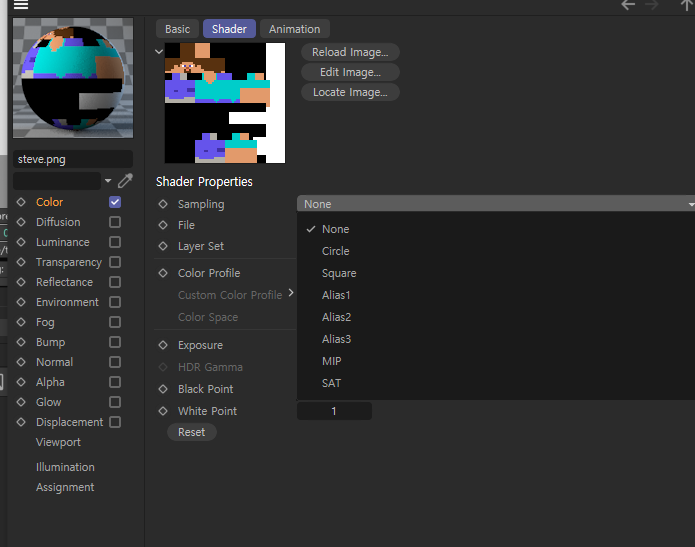Disable the Color channel checkbox
The height and width of the screenshot is (547, 695).
coord(115,202)
